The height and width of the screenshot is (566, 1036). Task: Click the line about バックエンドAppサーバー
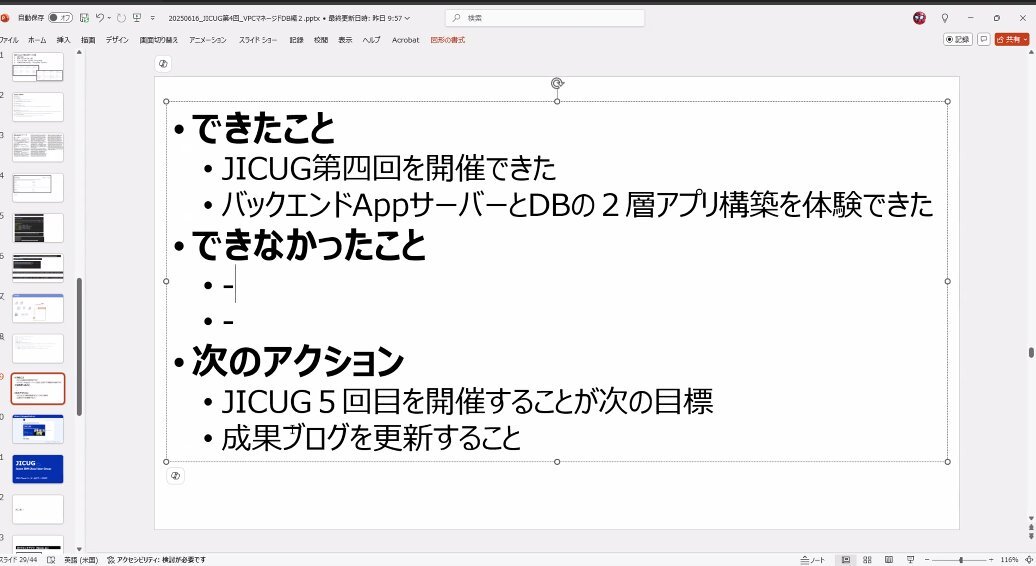click(577, 205)
